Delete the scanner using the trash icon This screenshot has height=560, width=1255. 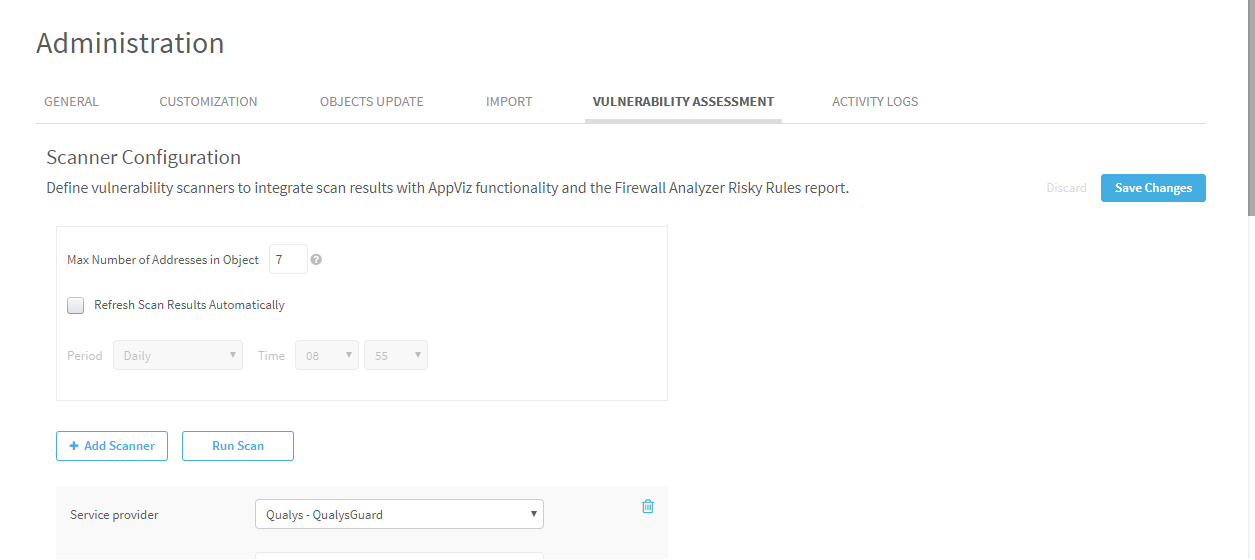(647, 507)
